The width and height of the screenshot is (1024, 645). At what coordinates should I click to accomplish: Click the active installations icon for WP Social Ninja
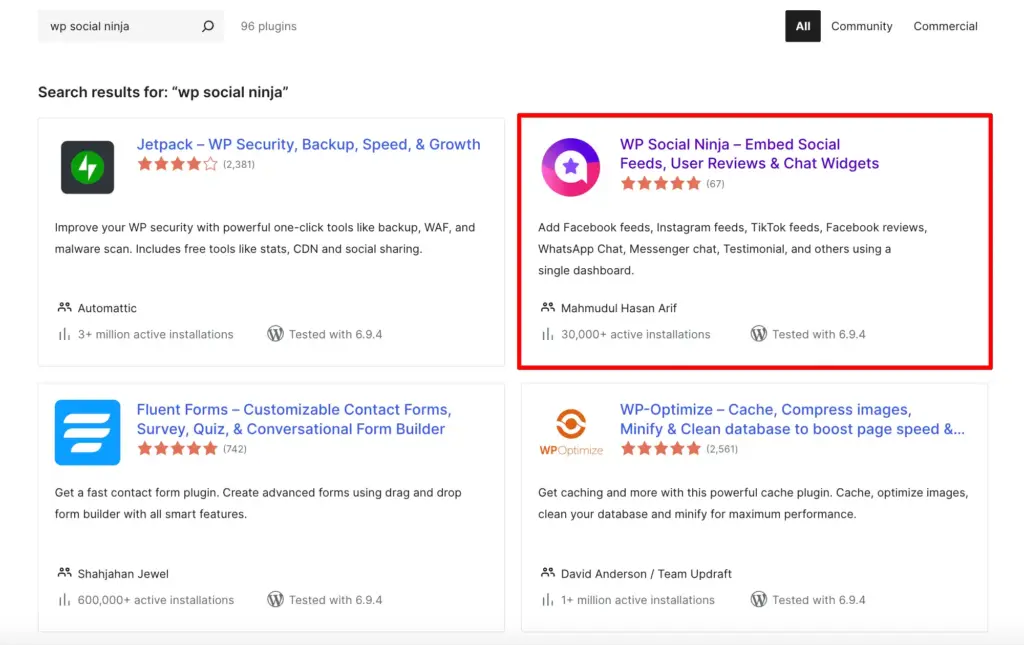click(x=548, y=334)
